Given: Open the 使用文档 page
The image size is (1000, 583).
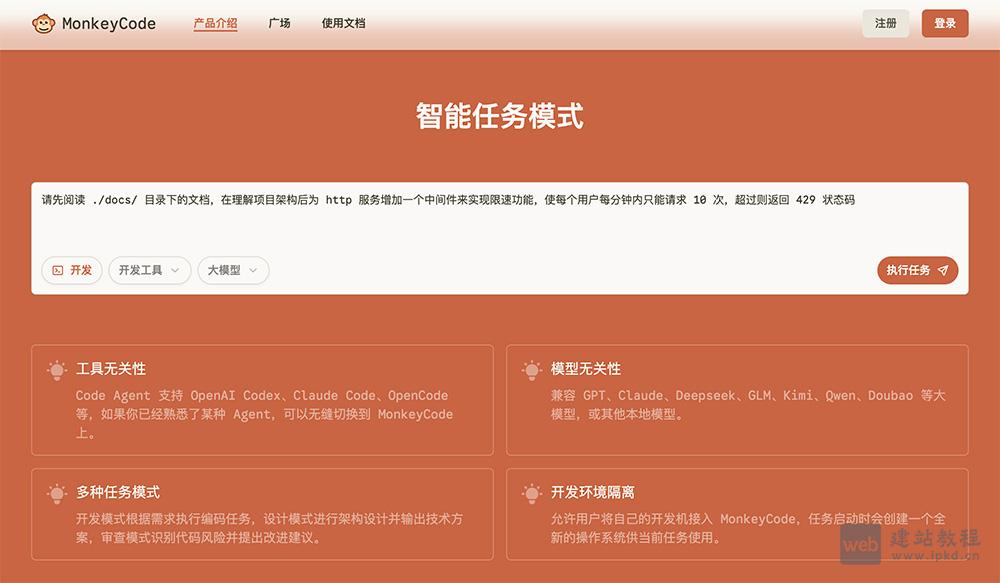Looking at the screenshot, I should [x=344, y=22].
